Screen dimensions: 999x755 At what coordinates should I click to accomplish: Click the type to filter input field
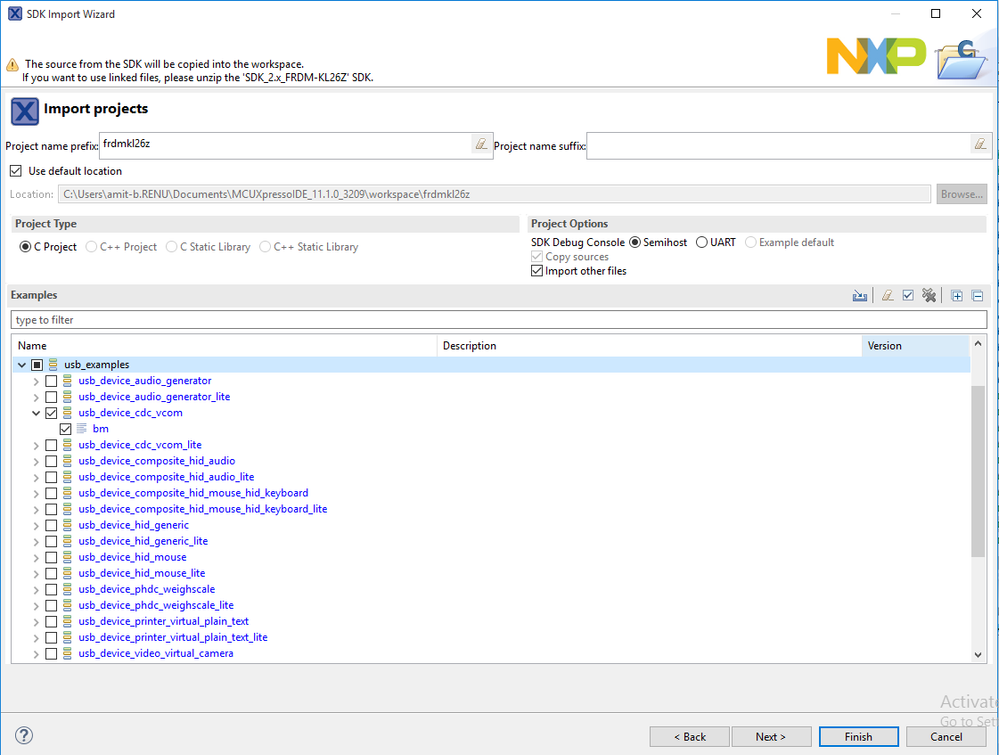499,320
